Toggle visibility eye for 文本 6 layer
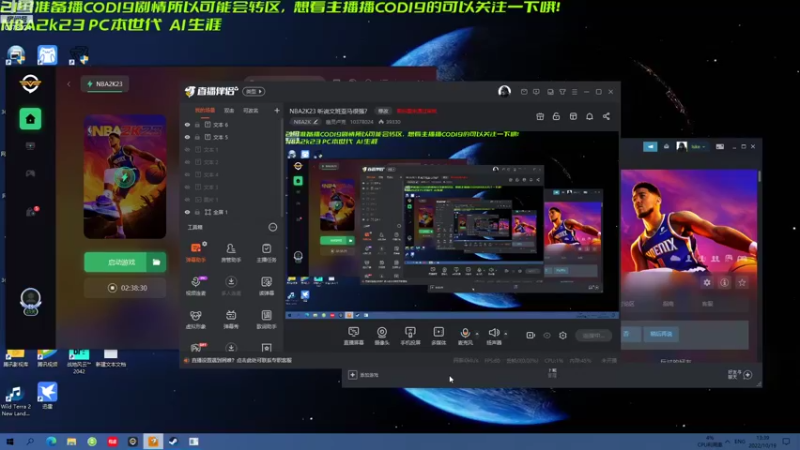This screenshot has width=800, height=450. click(x=187, y=124)
